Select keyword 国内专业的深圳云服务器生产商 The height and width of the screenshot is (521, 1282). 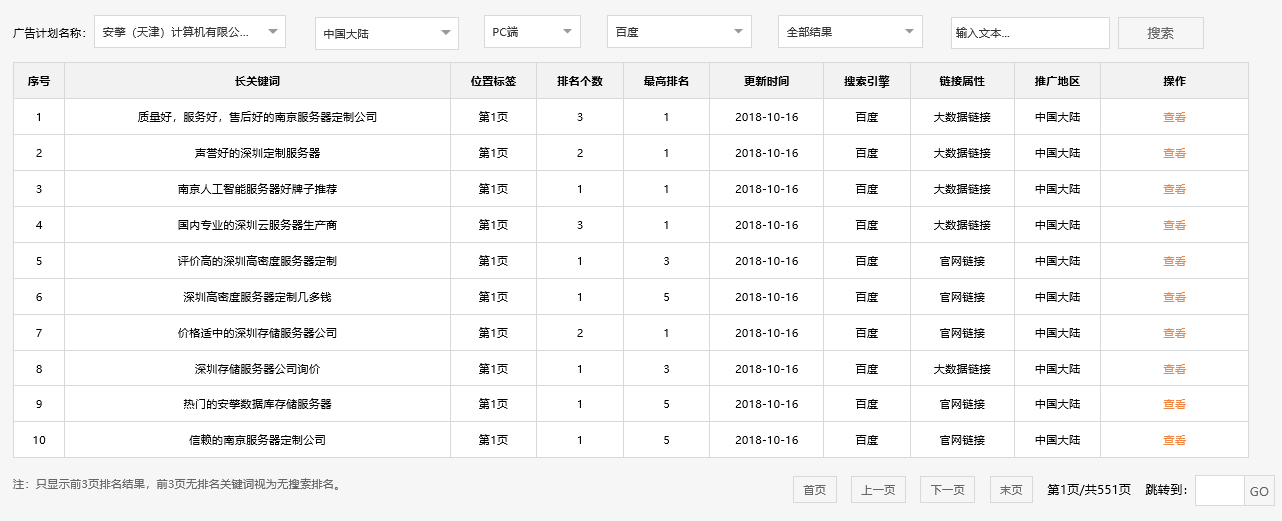click(x=257, y=225)
